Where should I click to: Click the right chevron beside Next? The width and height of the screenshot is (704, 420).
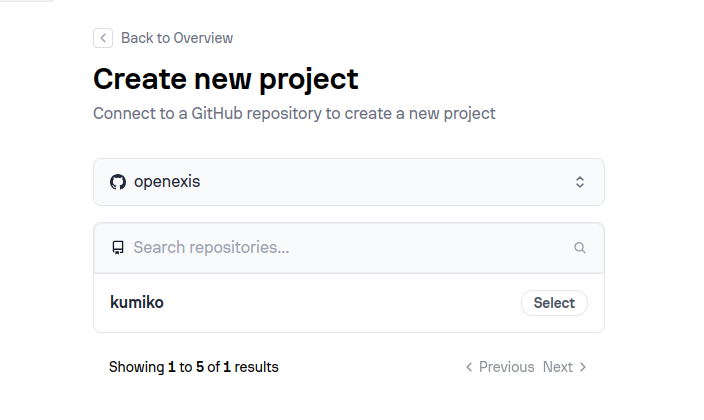(583, 367)
